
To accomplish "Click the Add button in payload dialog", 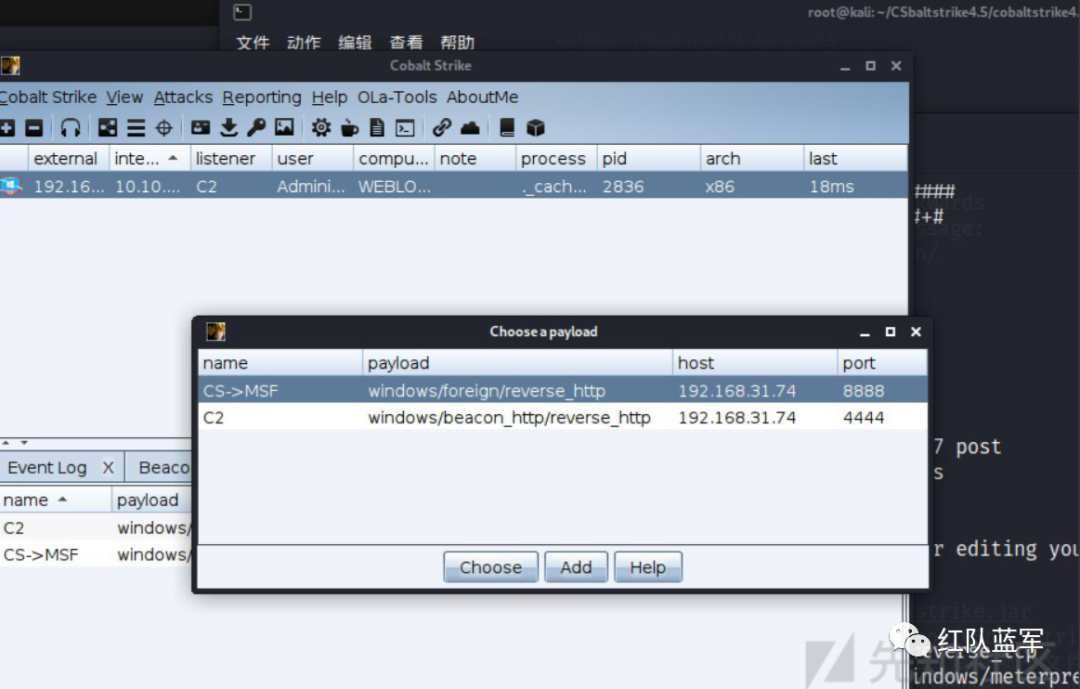I will coord(576,567).
